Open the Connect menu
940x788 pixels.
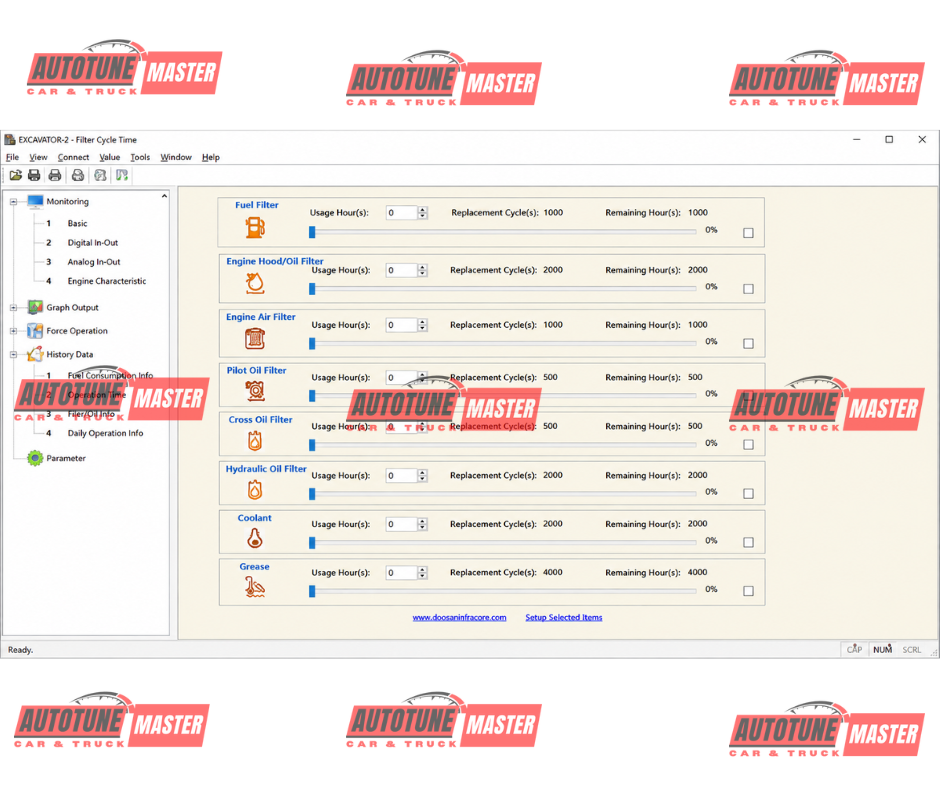click(x=73, y=157)
